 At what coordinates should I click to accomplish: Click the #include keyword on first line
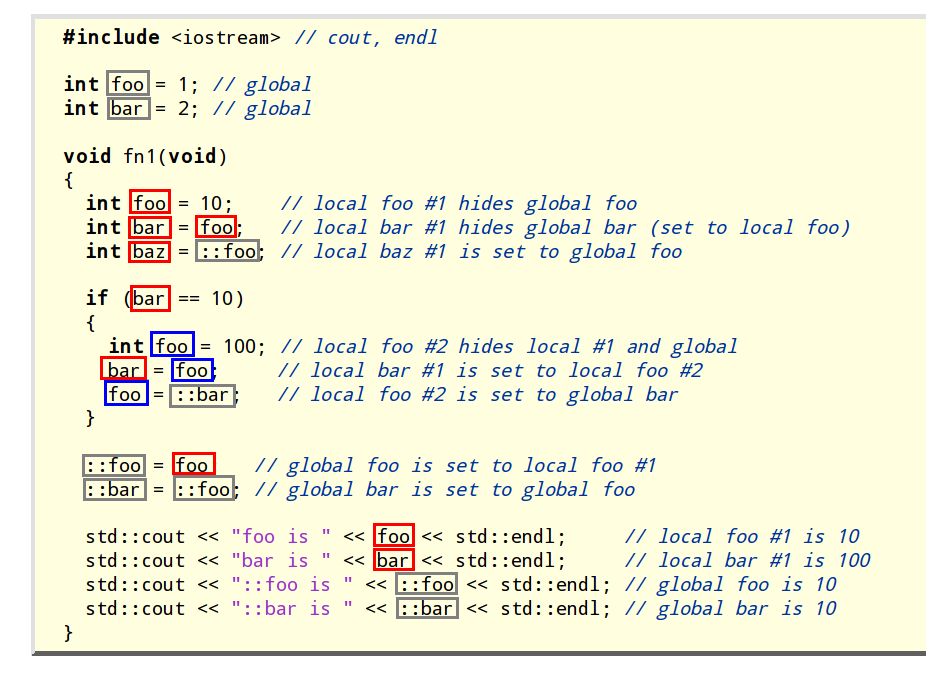(111, 38)
